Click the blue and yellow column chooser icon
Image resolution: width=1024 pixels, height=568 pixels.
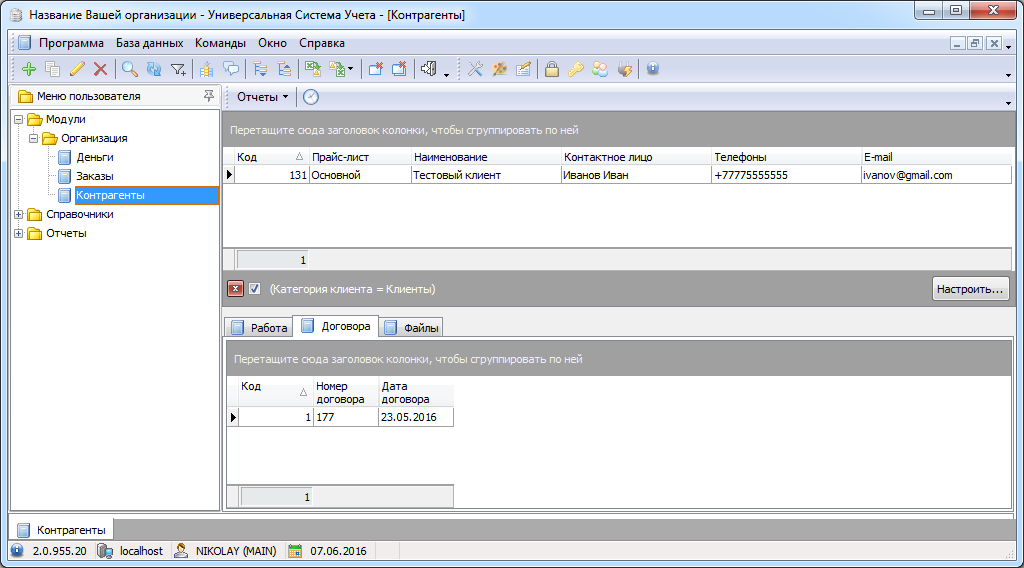click(207, 69)
